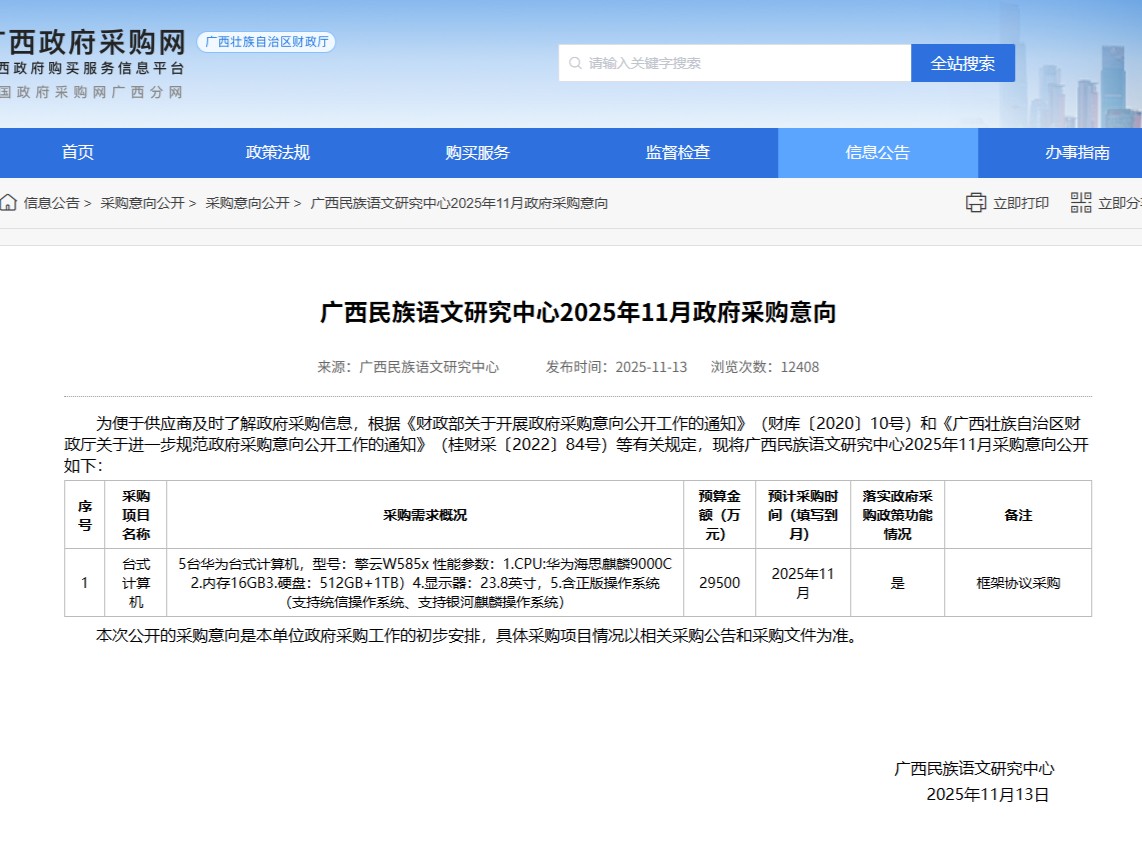This screenshot has height=858, width=1142.
Task: Open the 政策法规 navigation menu
Action: pos(276,152)
